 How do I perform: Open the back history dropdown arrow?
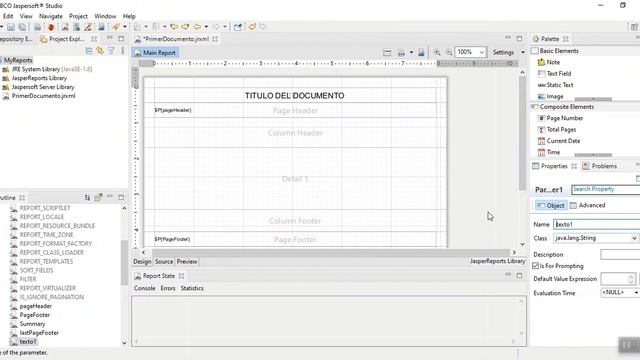206,27
